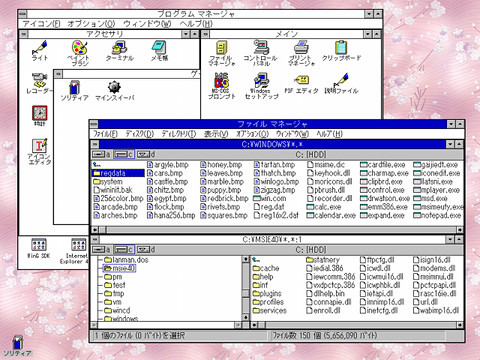
Task: Open the ウィンドウ(W) menu in Program Manager
Action: pyautogui.click(x=147, y=24)
